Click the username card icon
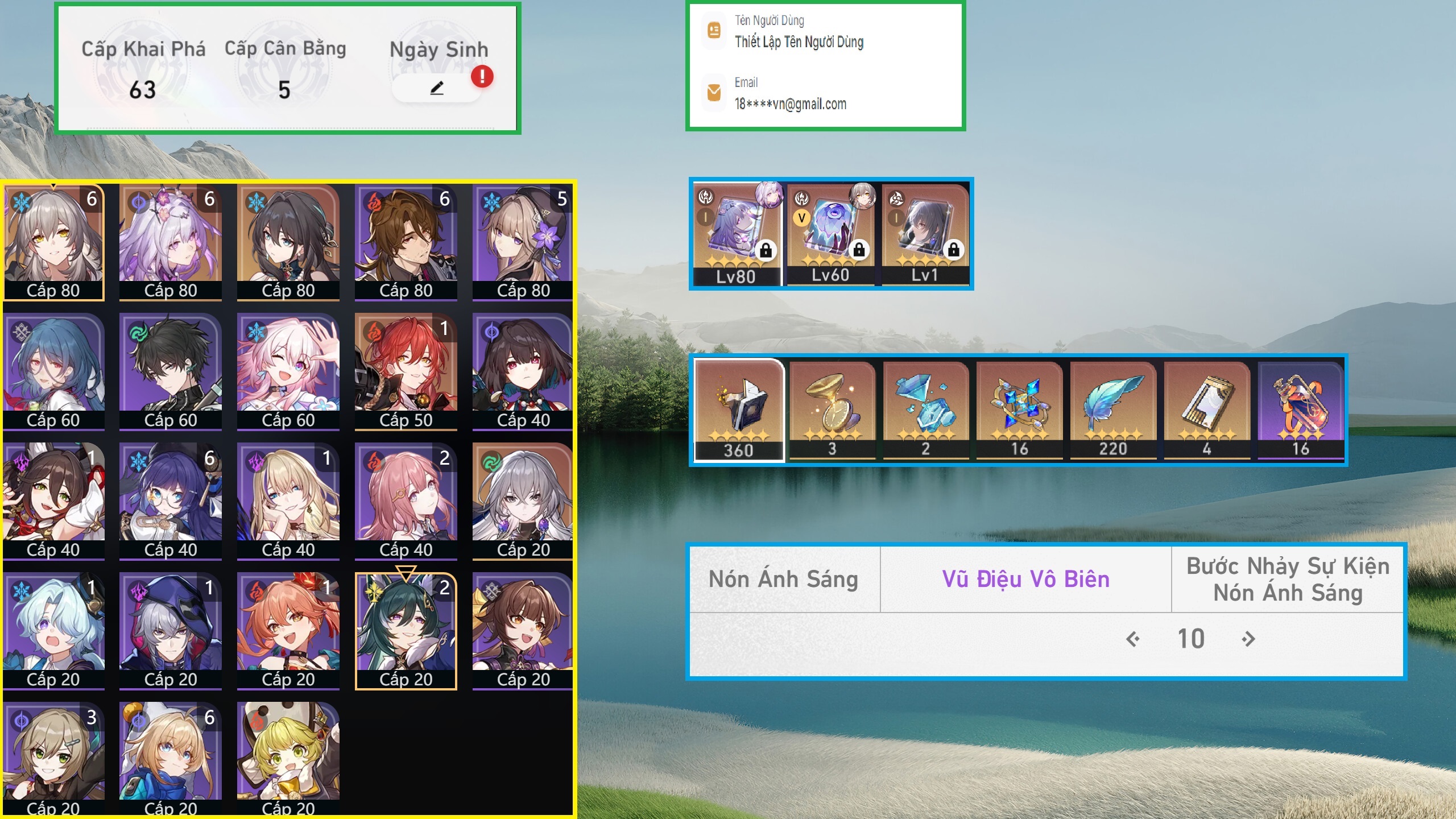Viewport: 1456px width, 819px height. coord(714,30)
